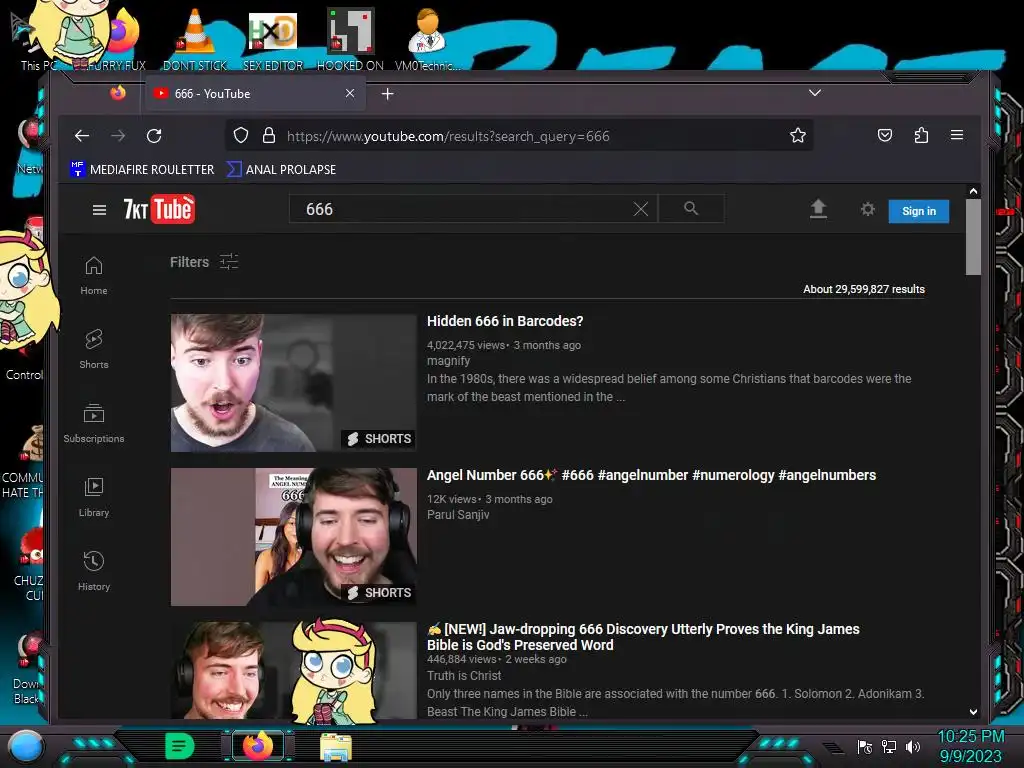Click the Sign in button
The width and height of the screenshot is (1024, 768).
coord(918,211)
